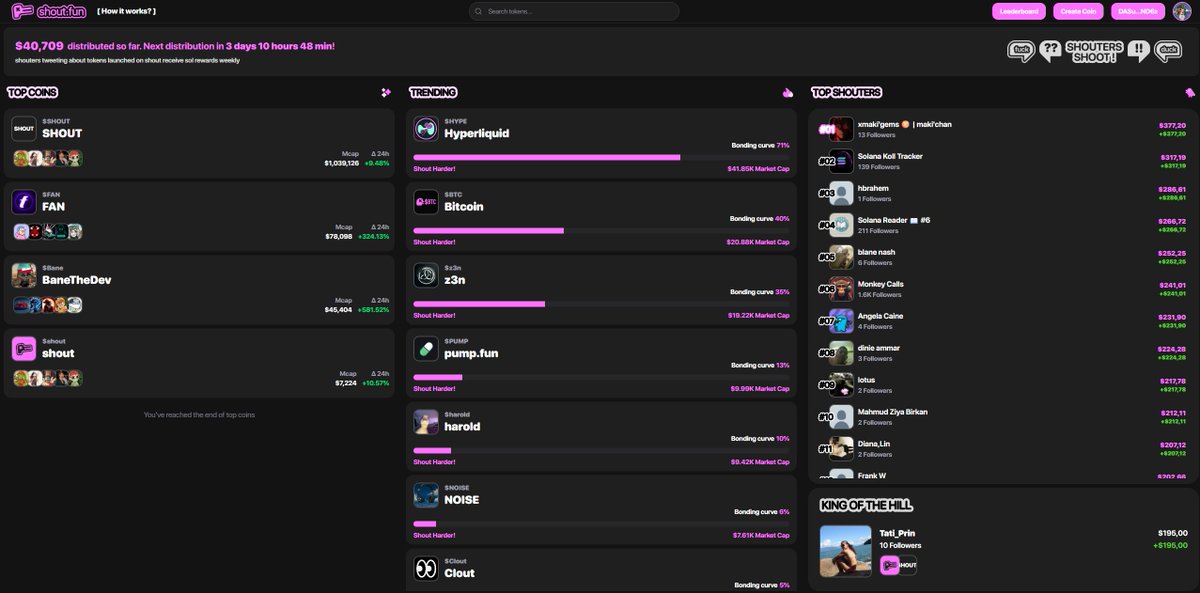Open hbrahem default avatar
Viewport: 1200px width, 593px height.
841,193
